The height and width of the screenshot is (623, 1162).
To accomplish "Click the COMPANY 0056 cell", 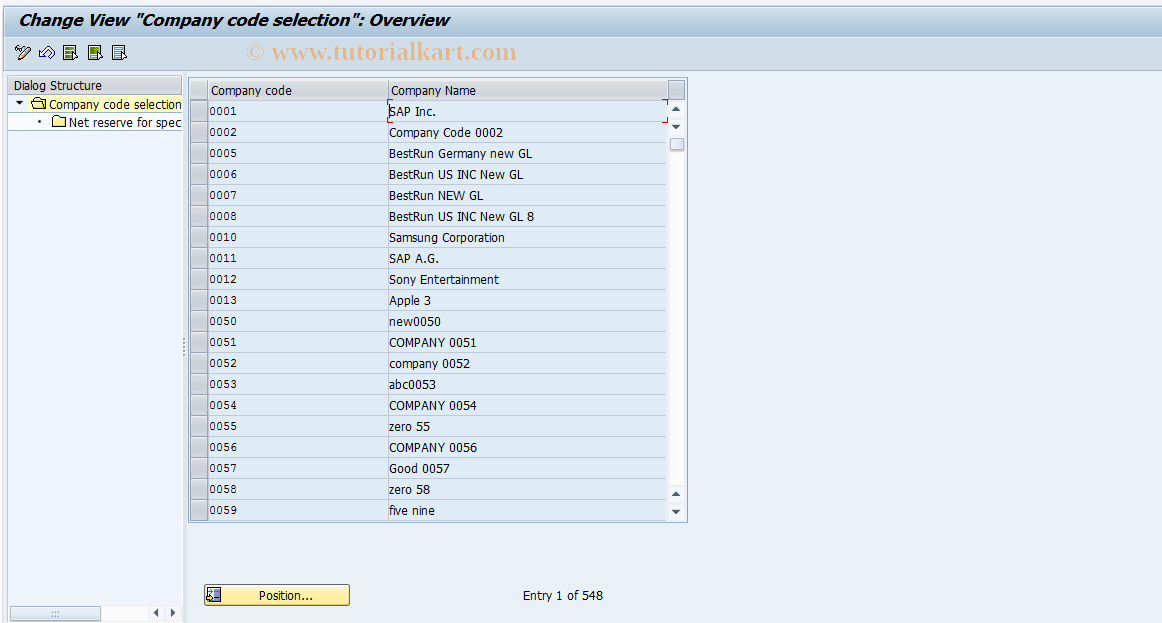I will point(527,447).
